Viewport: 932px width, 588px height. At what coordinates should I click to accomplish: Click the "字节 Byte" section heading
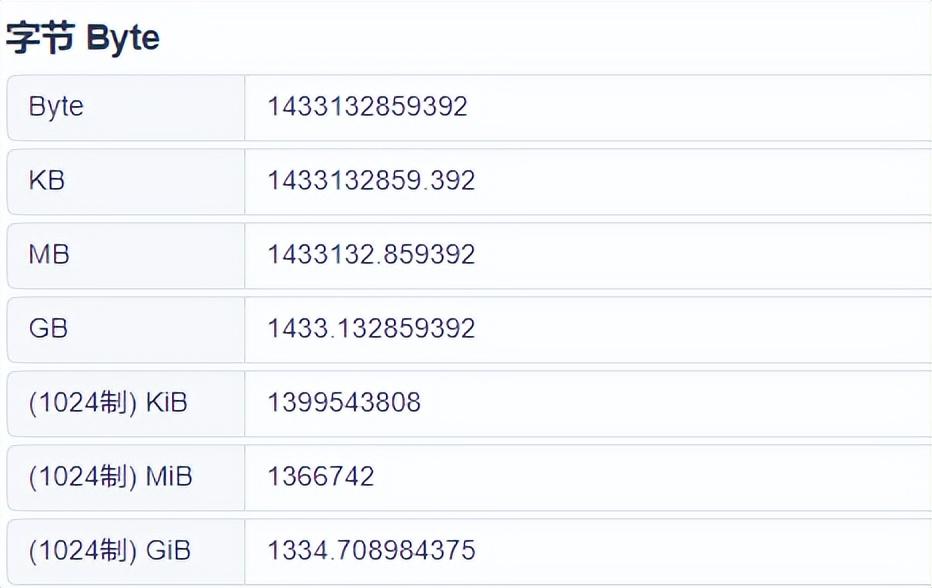point(83,38)
